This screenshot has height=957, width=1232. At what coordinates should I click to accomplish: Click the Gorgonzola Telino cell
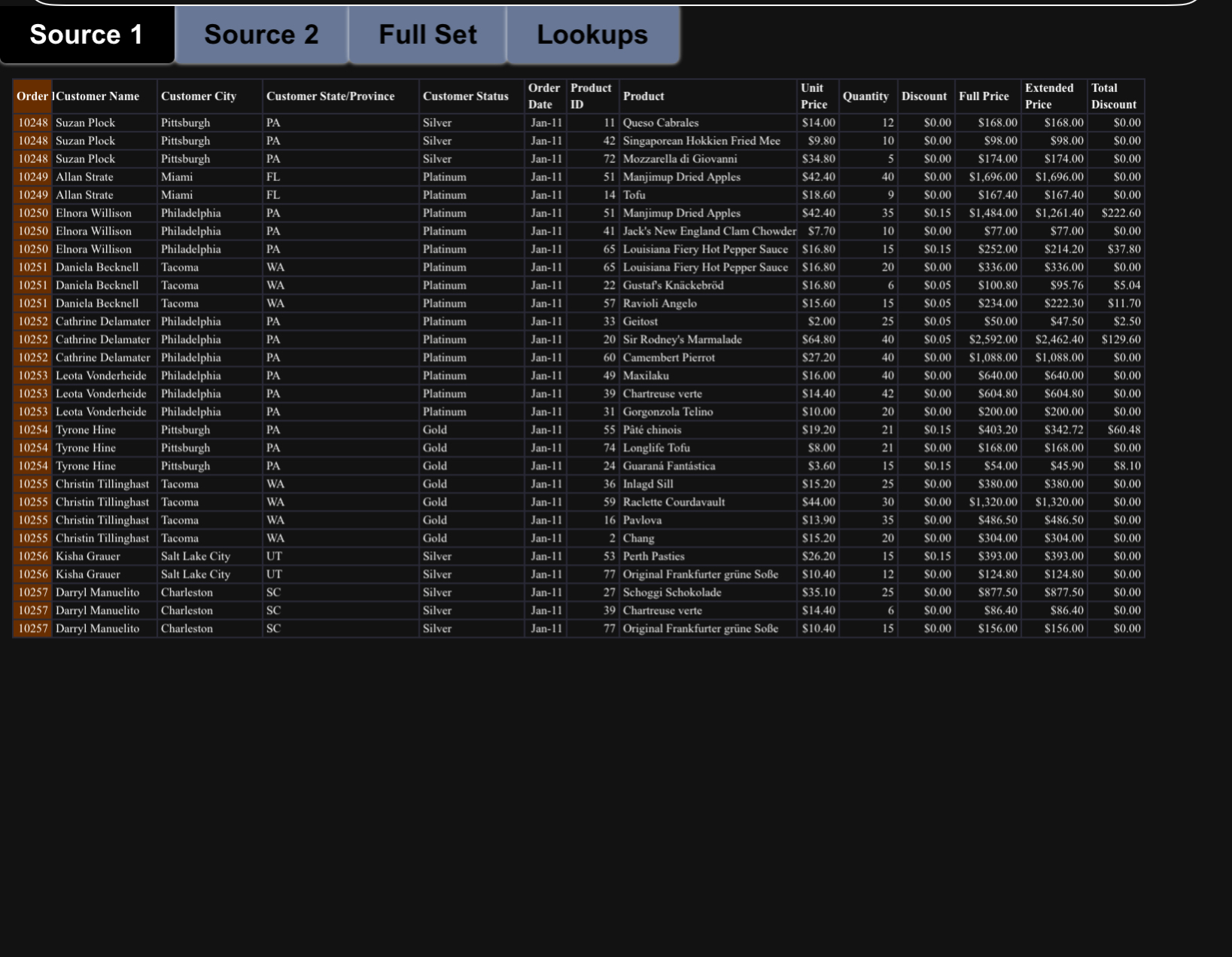708,412
